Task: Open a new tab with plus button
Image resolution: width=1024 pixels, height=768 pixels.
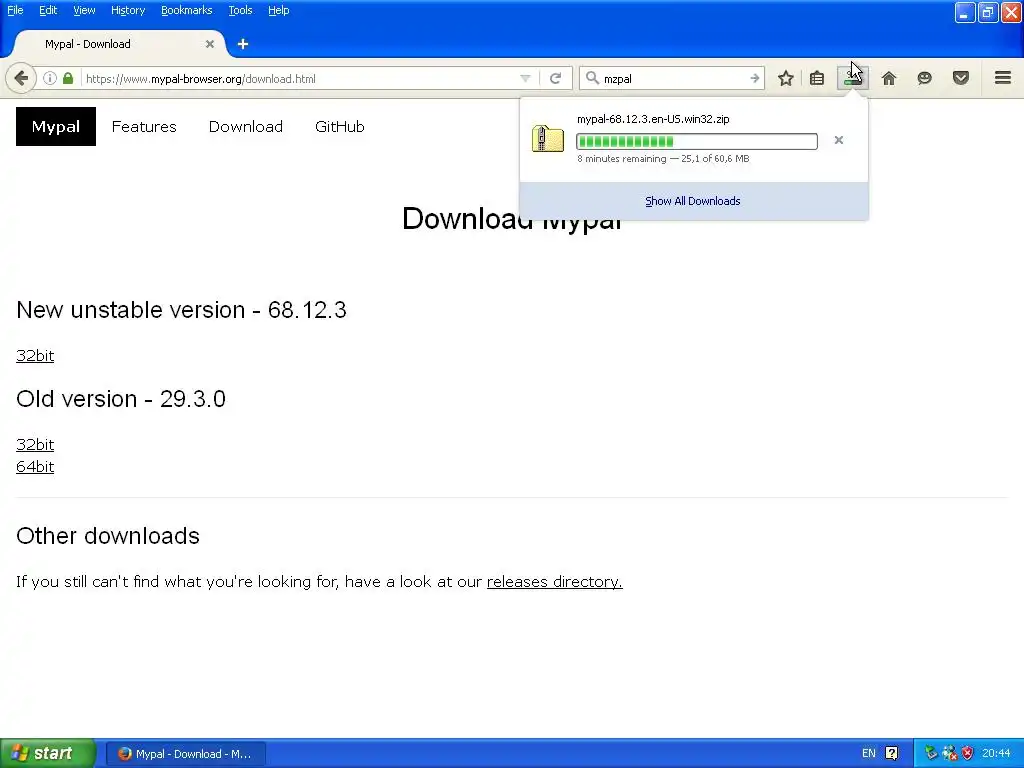Action: tap(243, 44)
